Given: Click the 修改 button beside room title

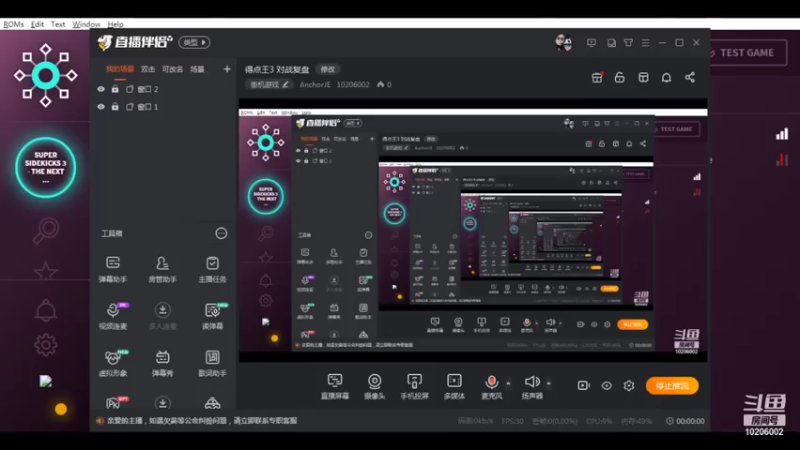Looking at the screenshot, I should click(328, 69).
